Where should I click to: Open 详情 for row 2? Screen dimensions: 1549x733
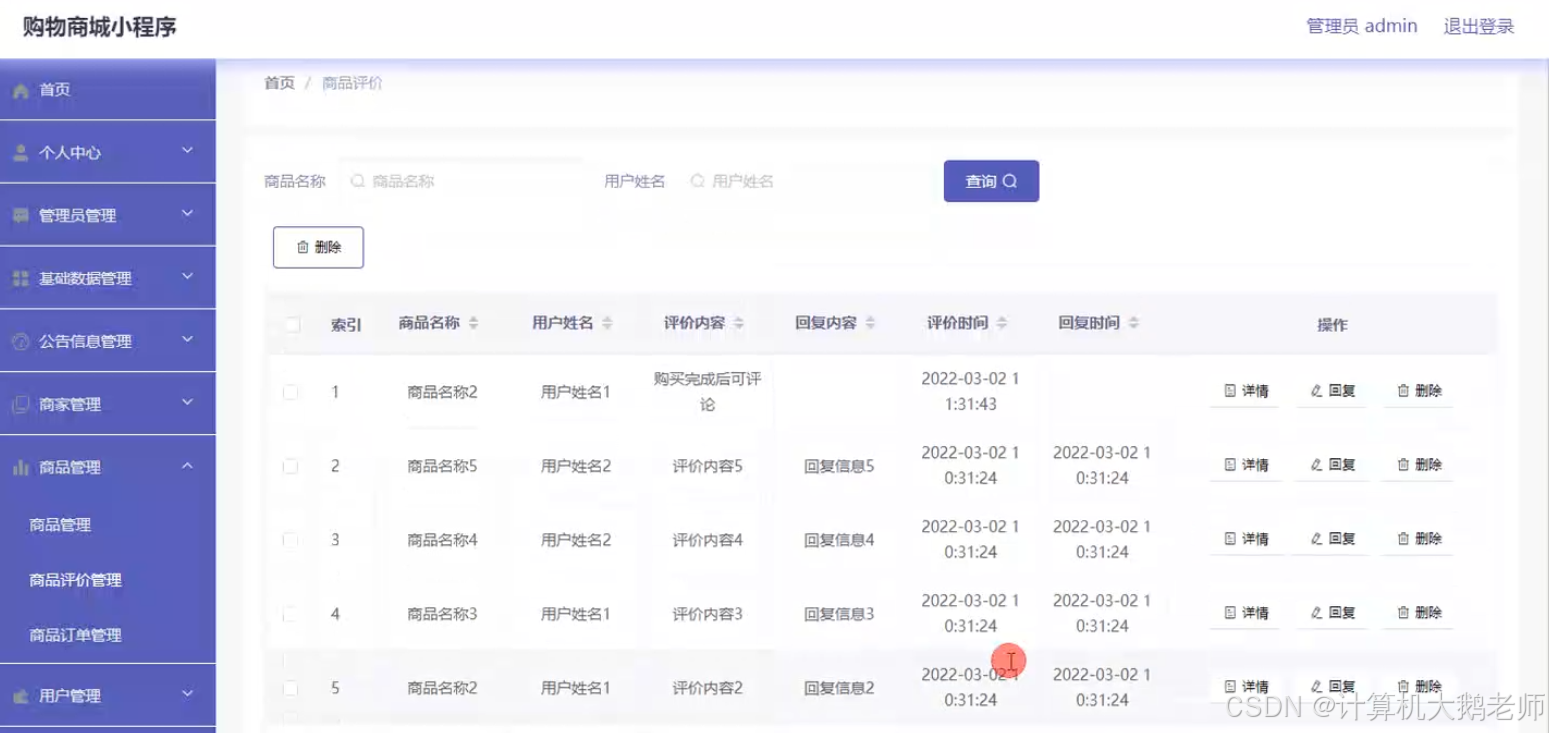[x=1246, y=465]
